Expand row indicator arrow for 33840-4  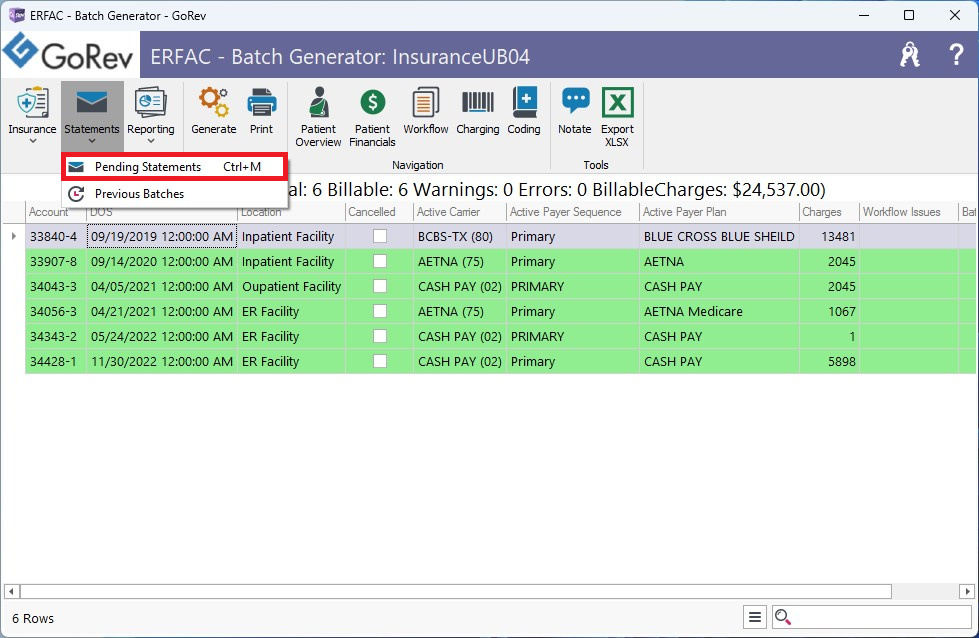(14, 236)
